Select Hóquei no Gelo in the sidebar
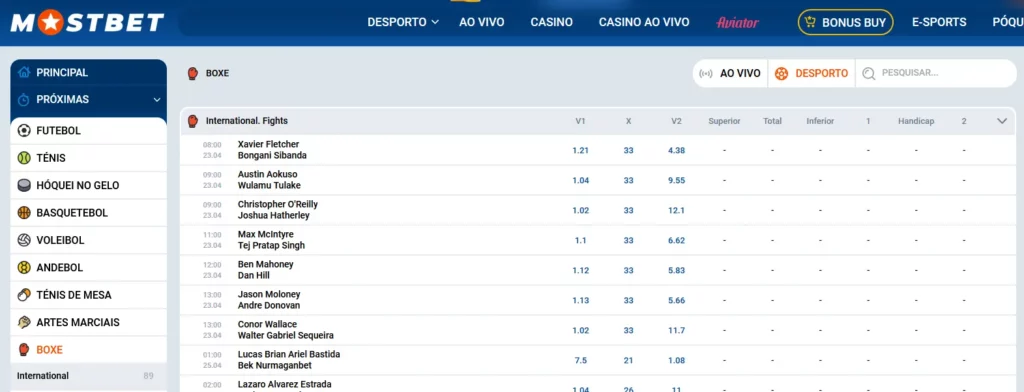The height and width of the screenshot is (392, 1024). pyautogui.click(x=89, y=186)
